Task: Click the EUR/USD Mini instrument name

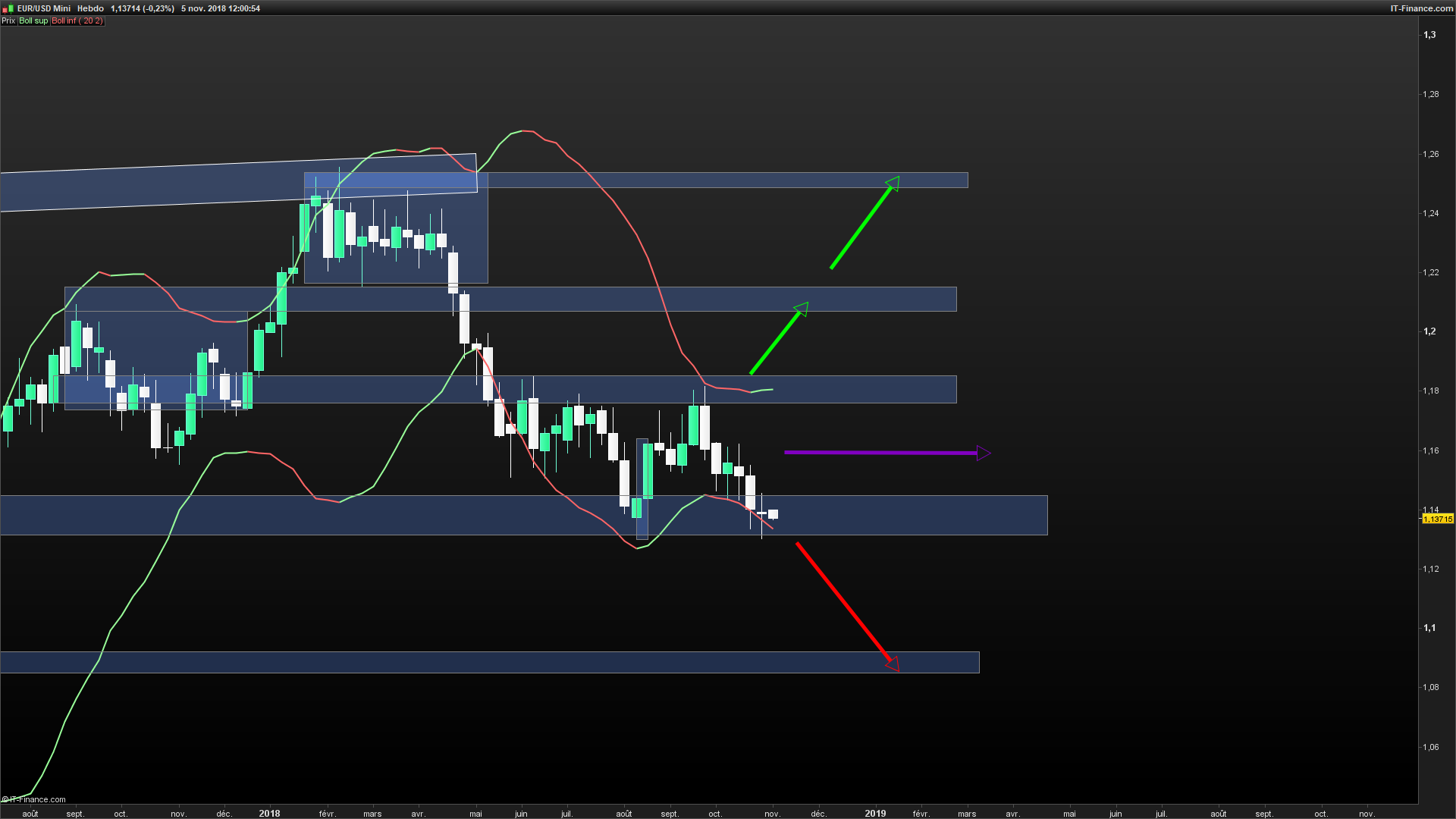Action: pos(44,8)
